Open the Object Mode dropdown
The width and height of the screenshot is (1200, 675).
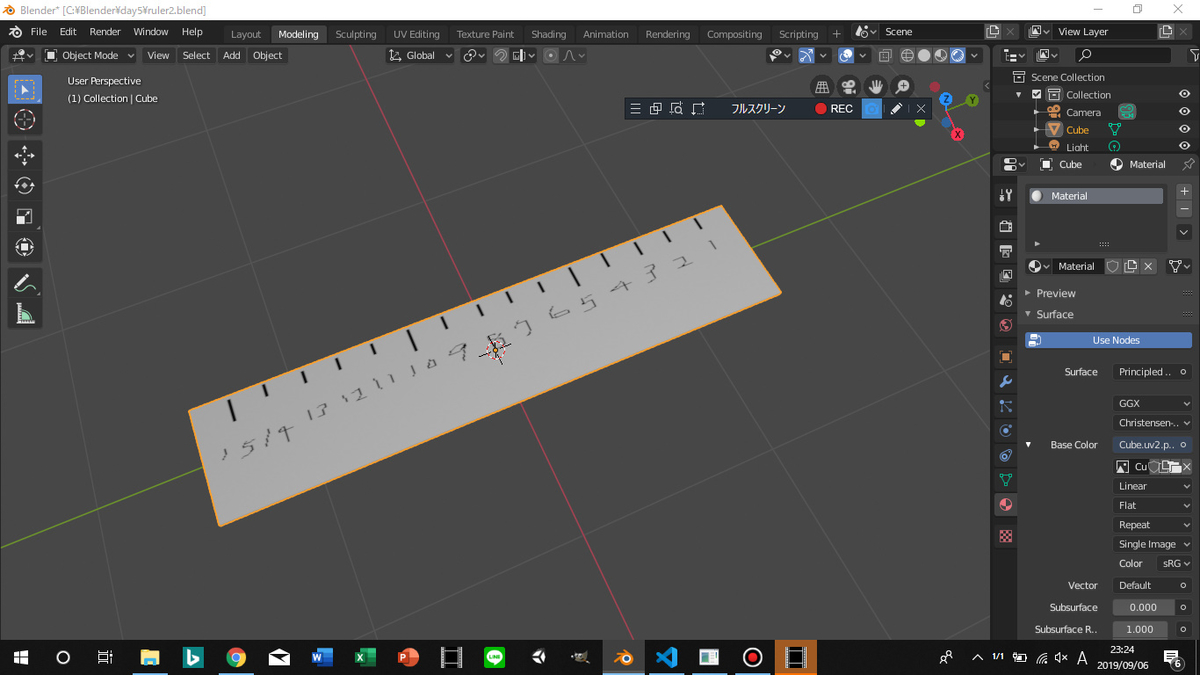89,56
